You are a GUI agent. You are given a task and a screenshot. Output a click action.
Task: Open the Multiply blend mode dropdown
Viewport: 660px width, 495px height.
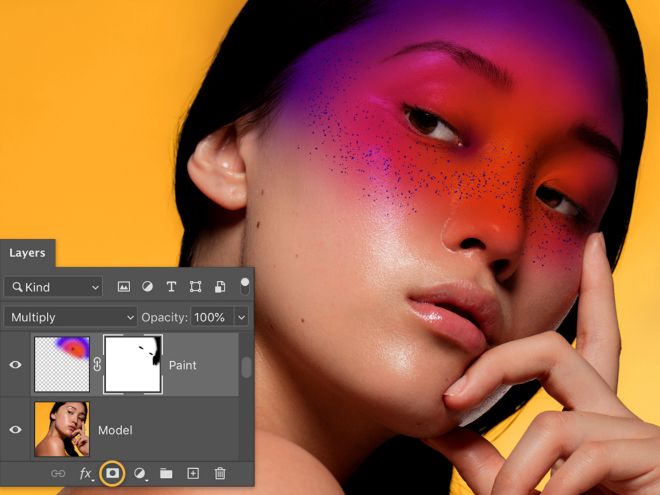click(x=69, y=317)
